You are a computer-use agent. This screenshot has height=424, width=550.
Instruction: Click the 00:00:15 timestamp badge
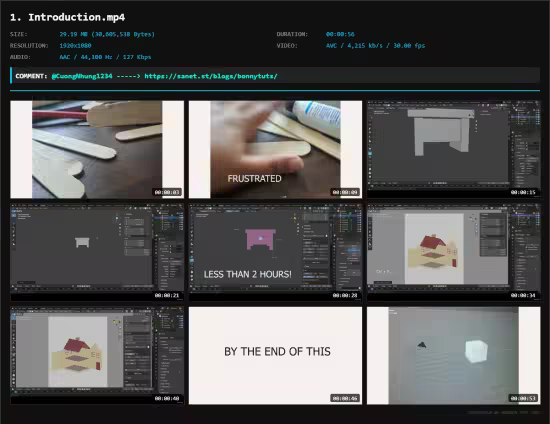pyautogui.click(x=523, y=192)
